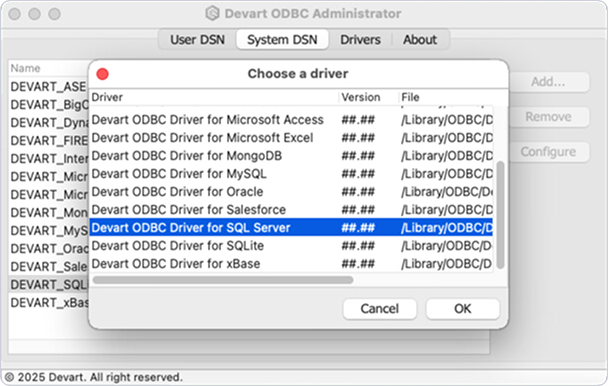
Task: Select Devart ODBC Driver for SQL Server row
Action: click(x=291, y=228)
